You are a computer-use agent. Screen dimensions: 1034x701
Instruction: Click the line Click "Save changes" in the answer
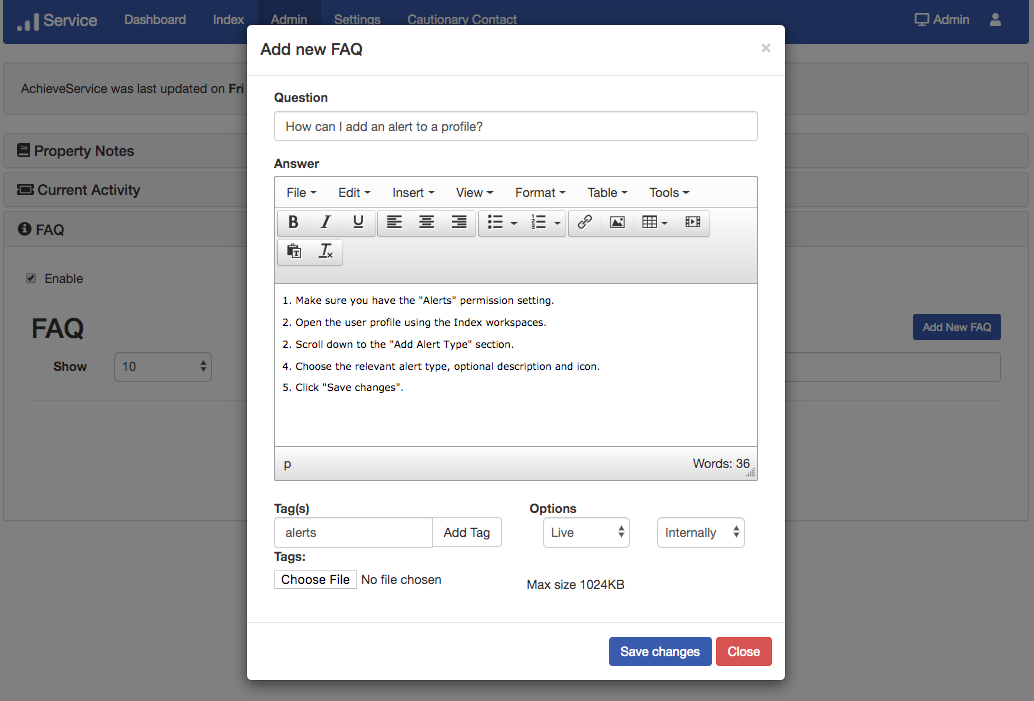(x=343, y=388)
